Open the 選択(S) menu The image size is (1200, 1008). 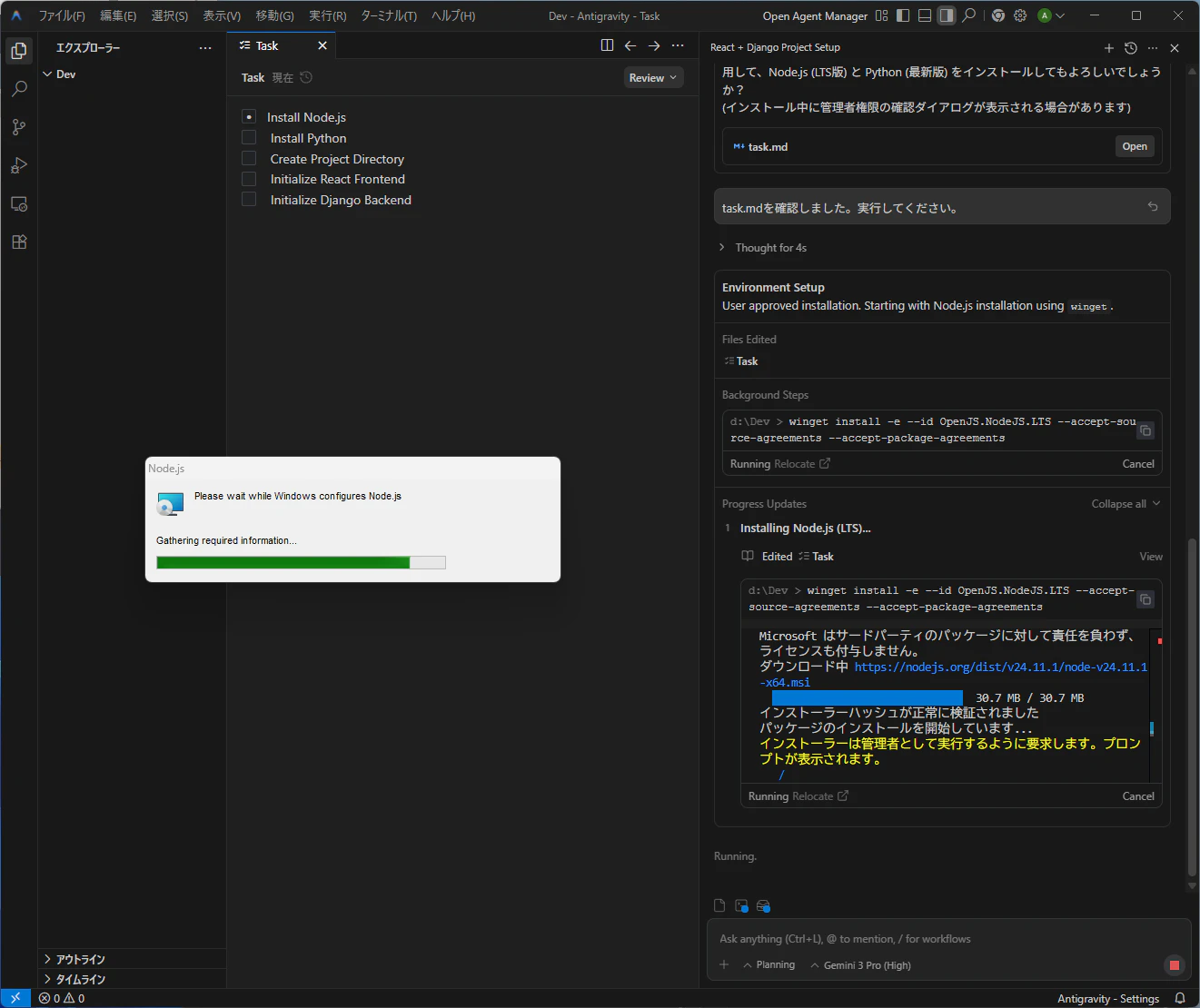click(x=170, y=15)
